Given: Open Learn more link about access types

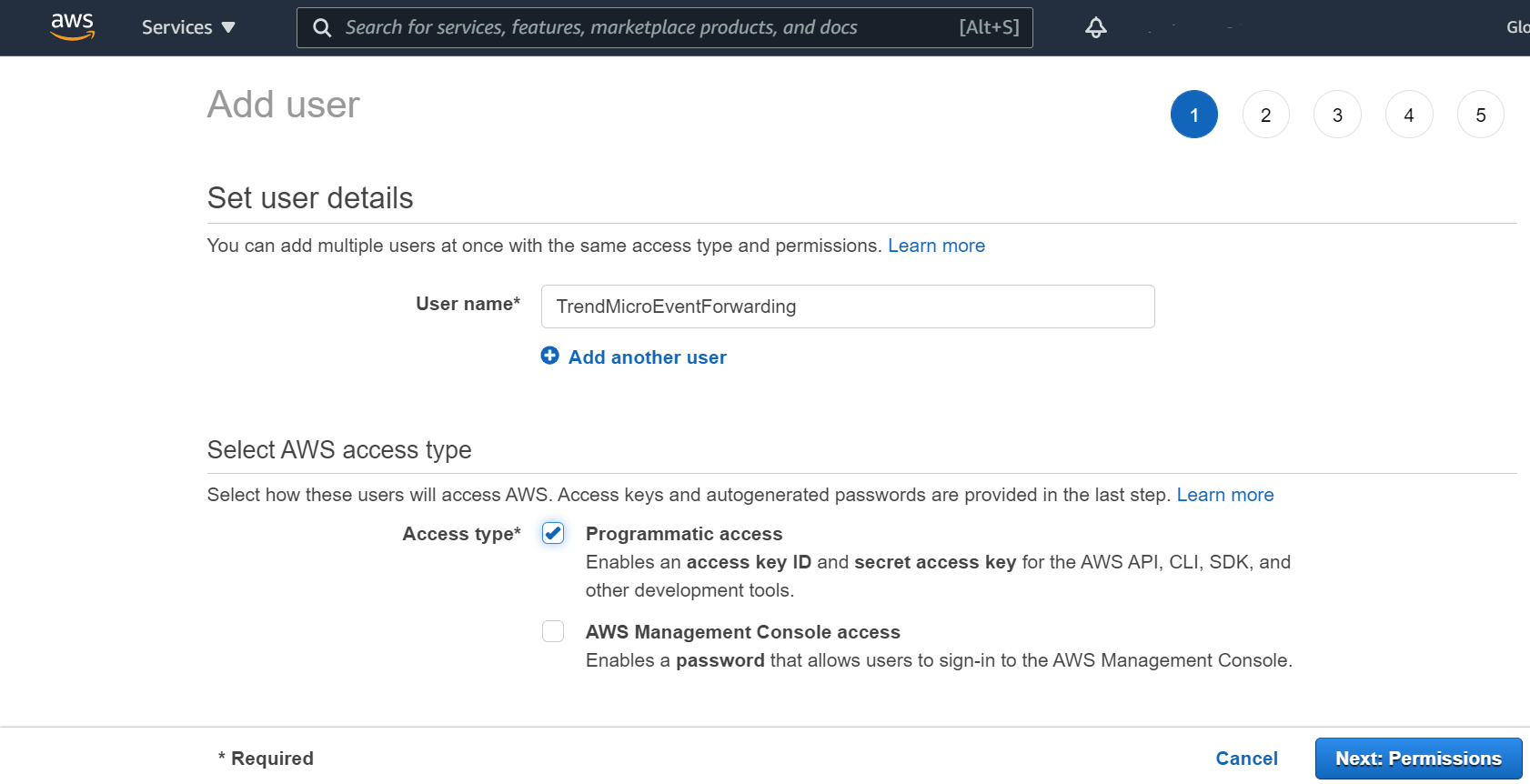Looking at the screenshot, I should [x=1224, y=495].
